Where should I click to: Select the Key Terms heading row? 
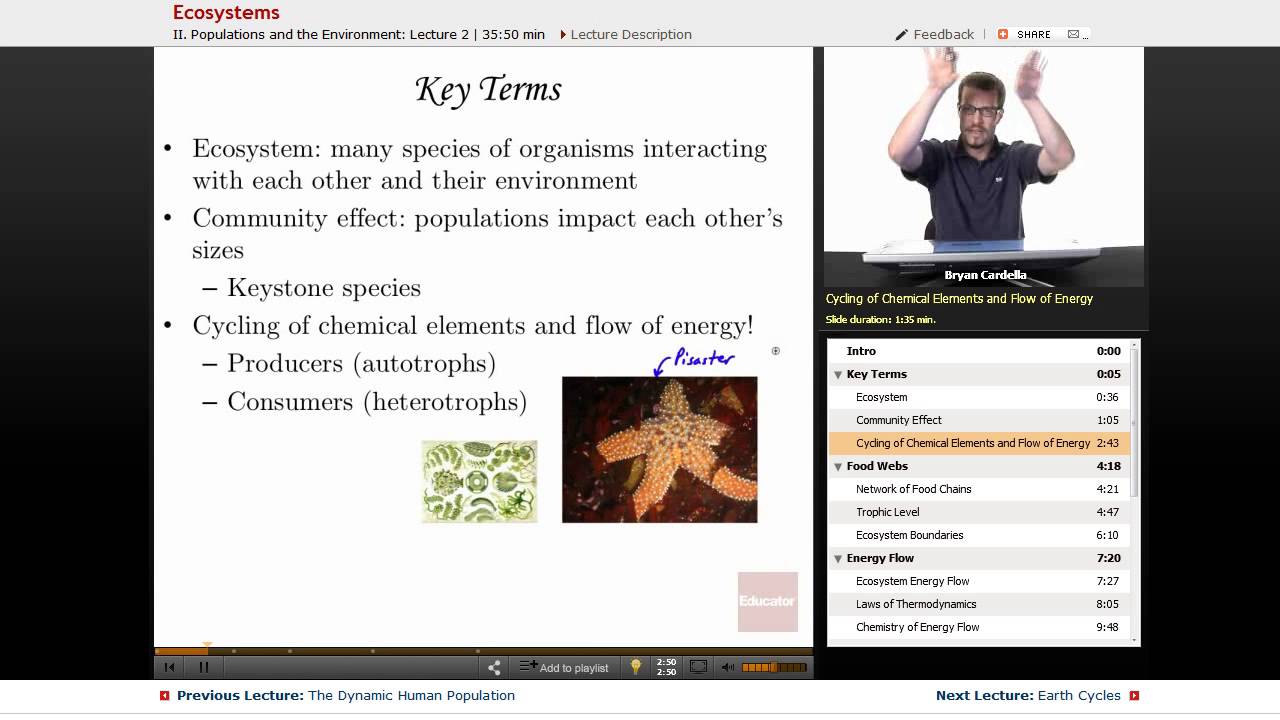point(979,374)
